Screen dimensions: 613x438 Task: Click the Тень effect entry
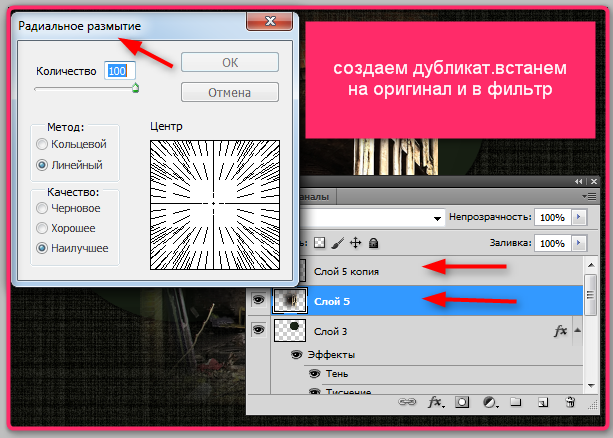tap(337, 374)
